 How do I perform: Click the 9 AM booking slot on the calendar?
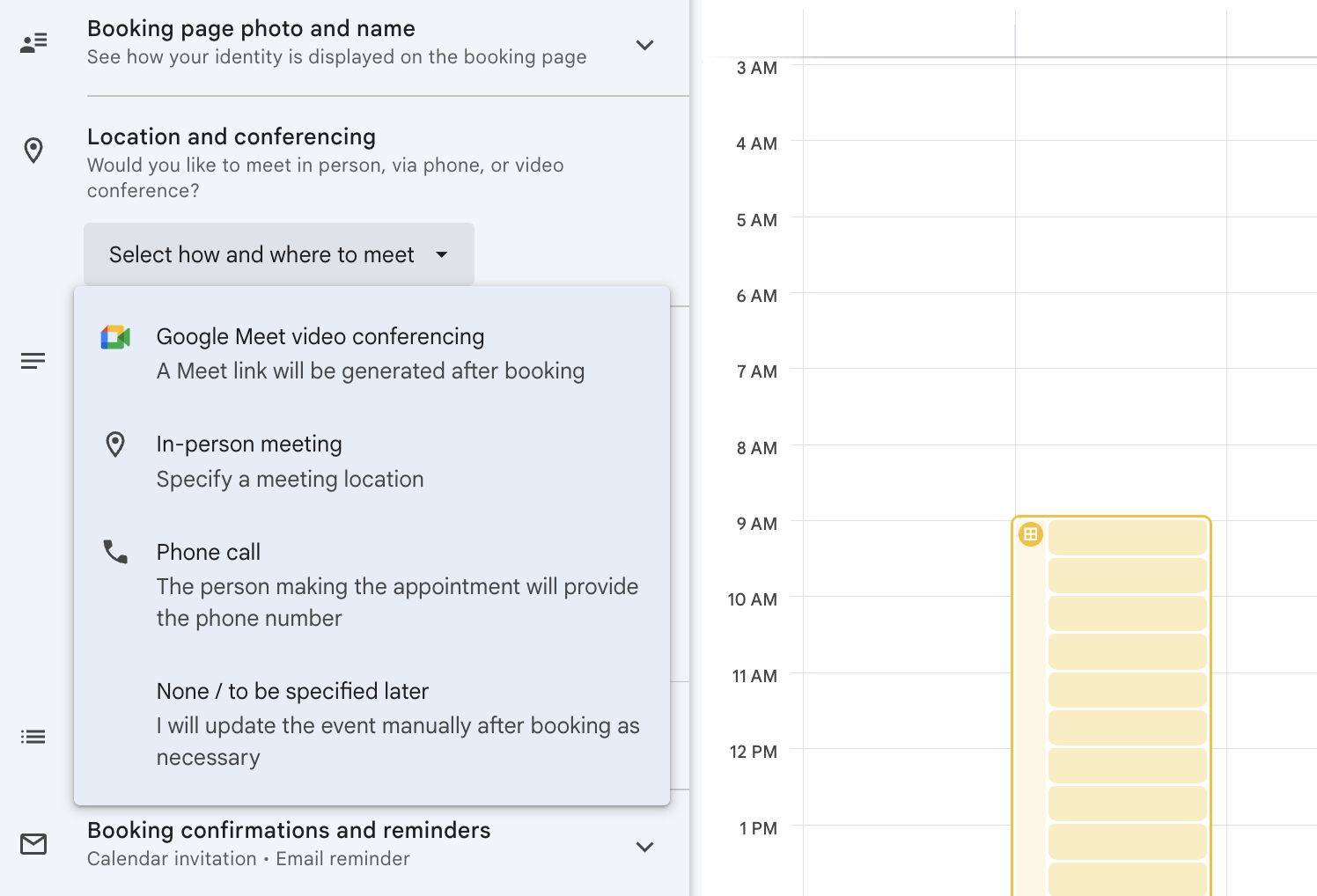point(1127,537)
